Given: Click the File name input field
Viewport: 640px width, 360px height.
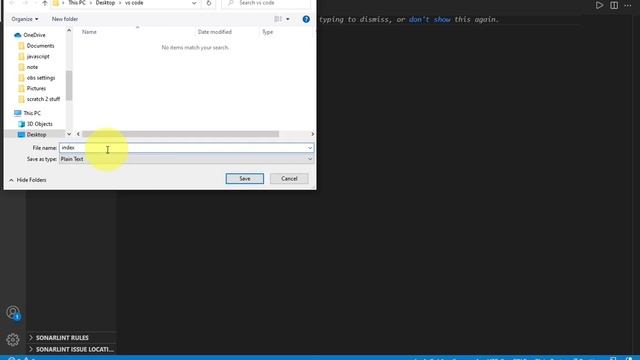Looking at the screenshot, I should [x=183, y=148].
